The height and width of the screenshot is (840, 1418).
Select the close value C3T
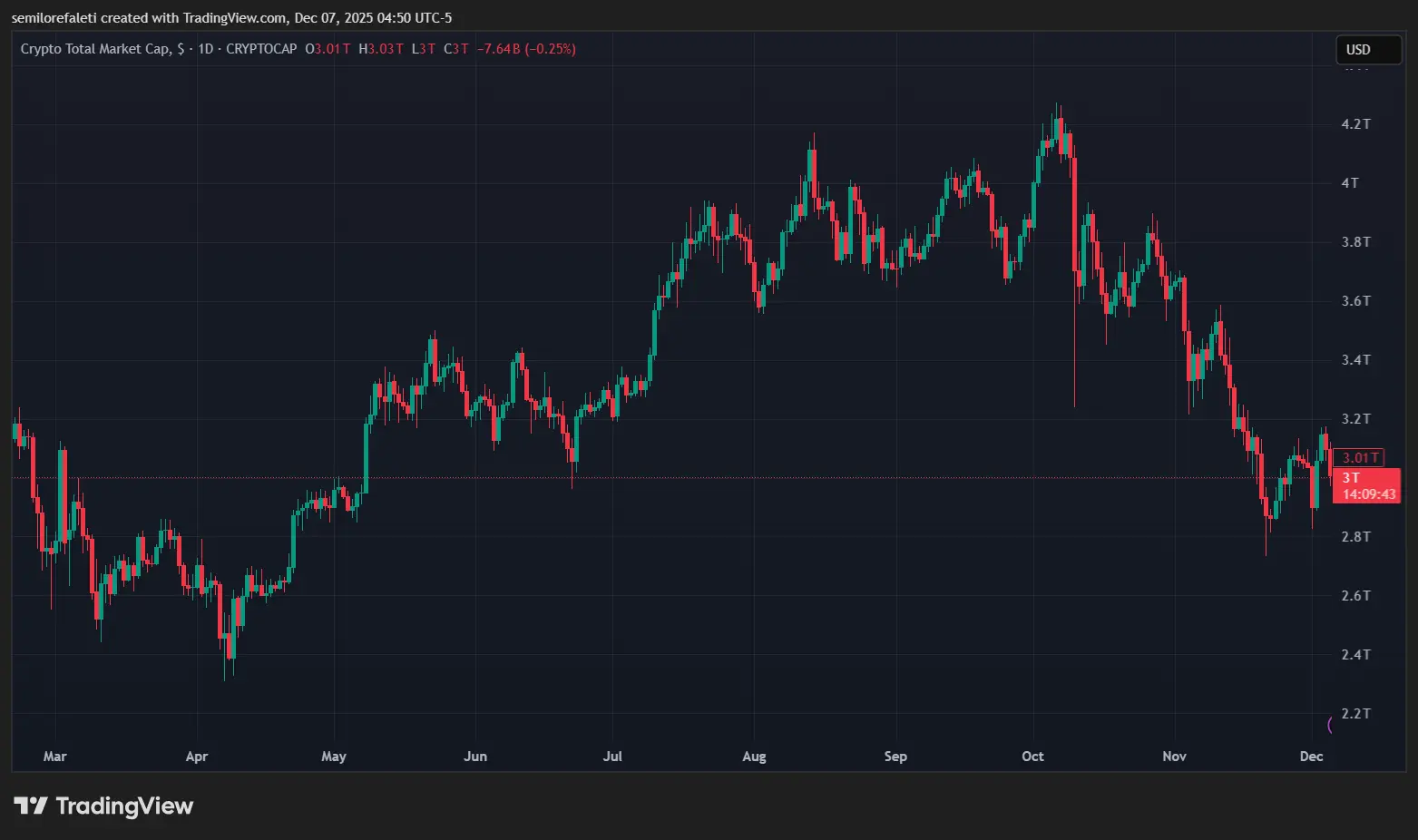click(x=456, y=49)
